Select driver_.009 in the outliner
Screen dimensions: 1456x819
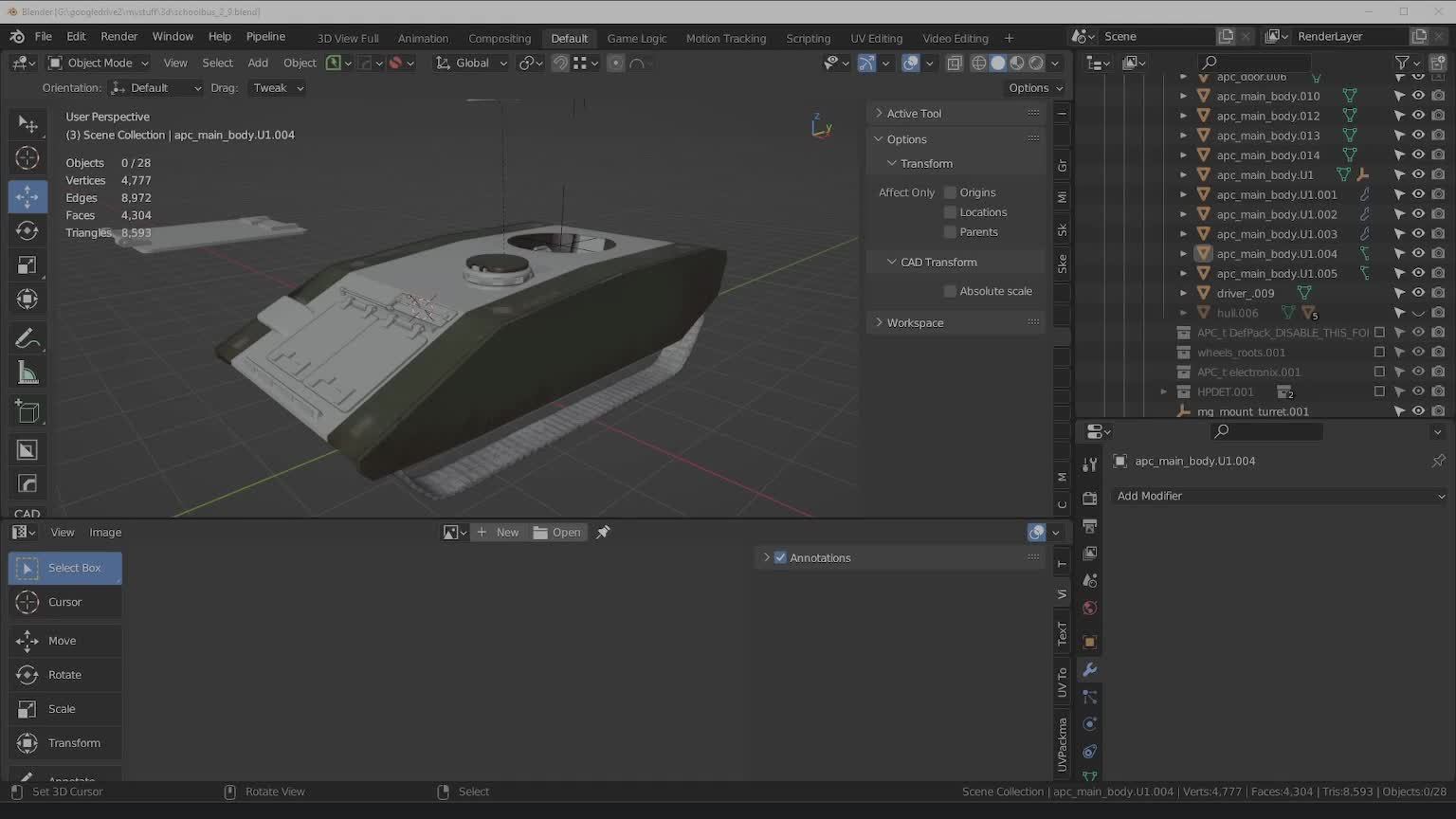[1245, 293]
